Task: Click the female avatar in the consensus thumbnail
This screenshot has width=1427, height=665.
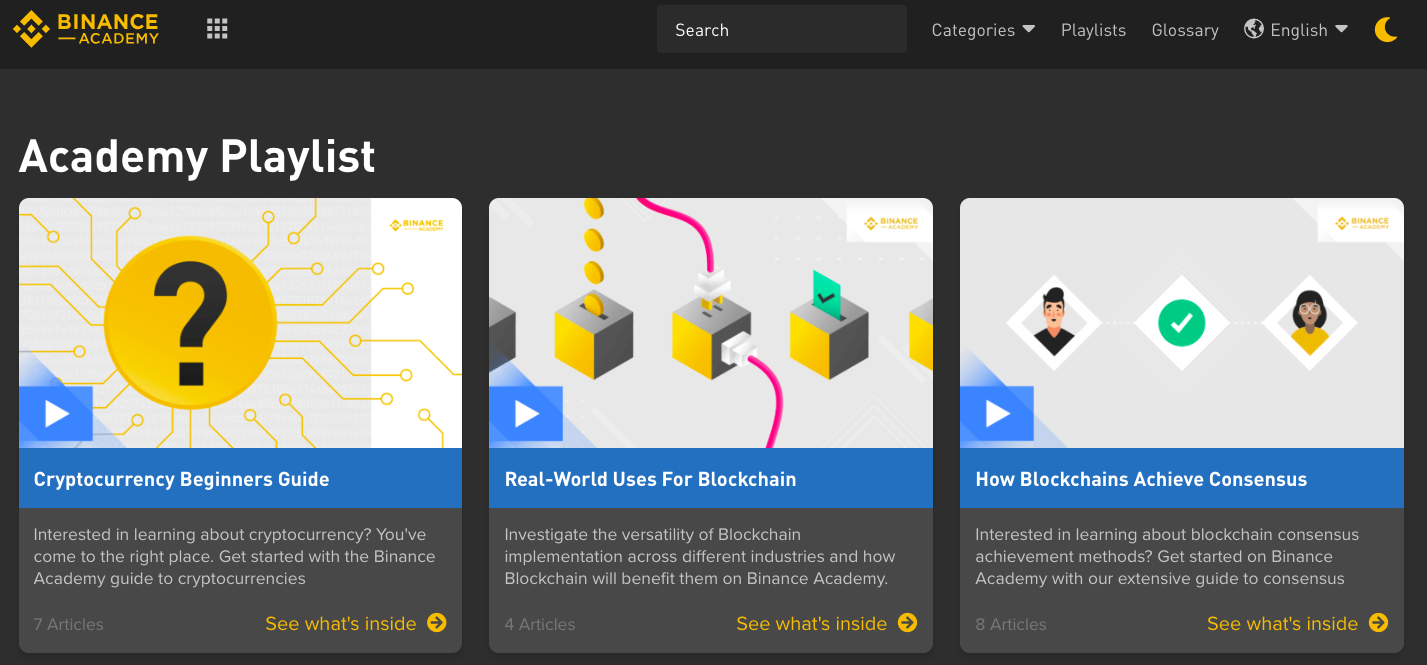Action: (x=1310, y=322)
